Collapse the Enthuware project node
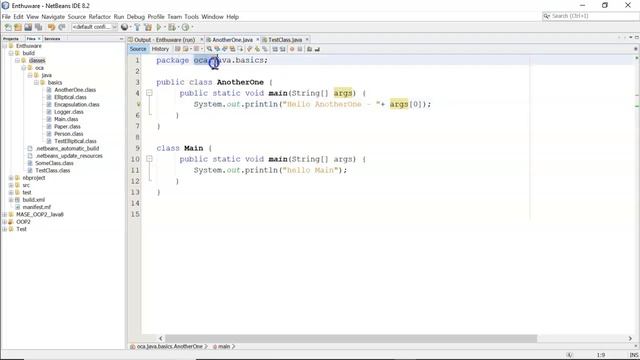This screenshot has height=360, width=640. click(x=4, y=46)
